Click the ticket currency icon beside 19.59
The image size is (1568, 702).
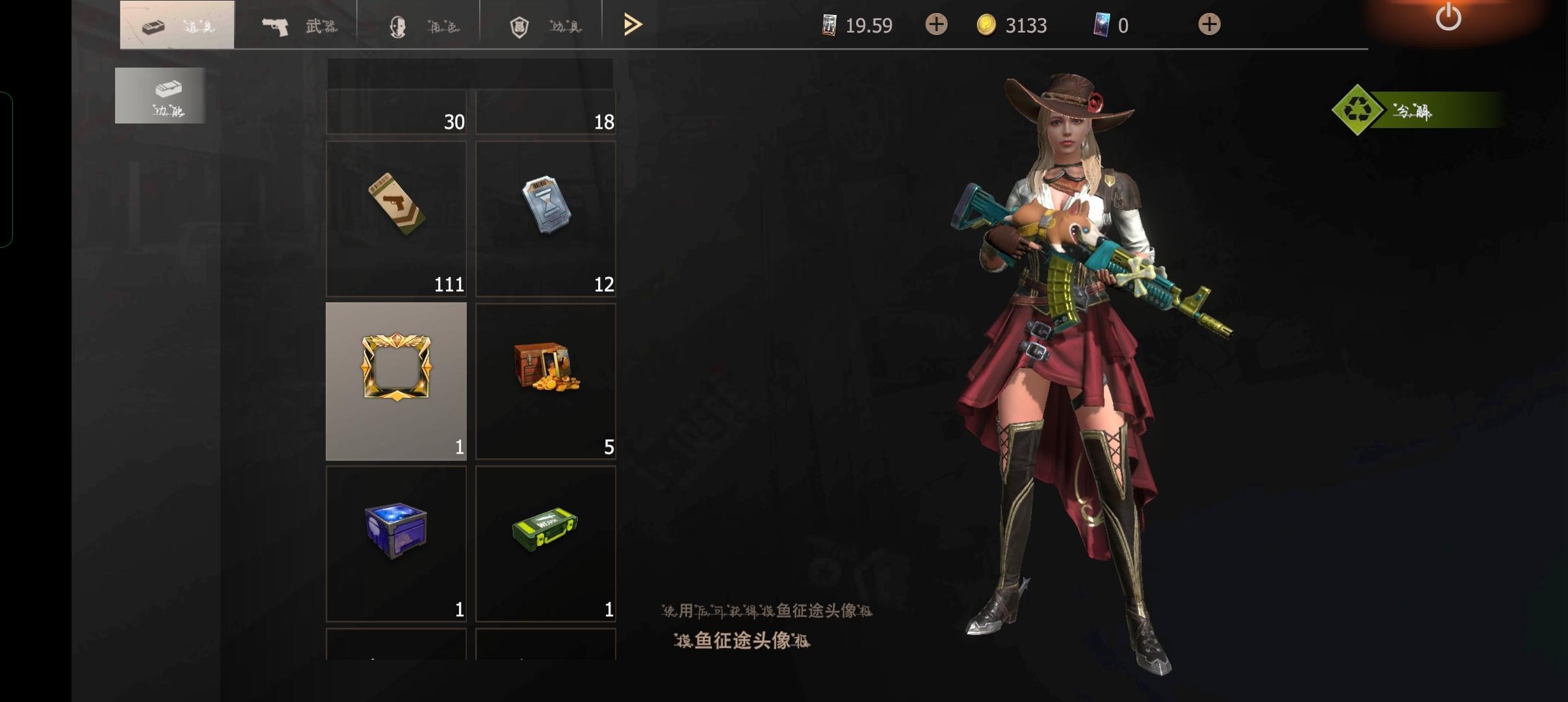(829, 25)
